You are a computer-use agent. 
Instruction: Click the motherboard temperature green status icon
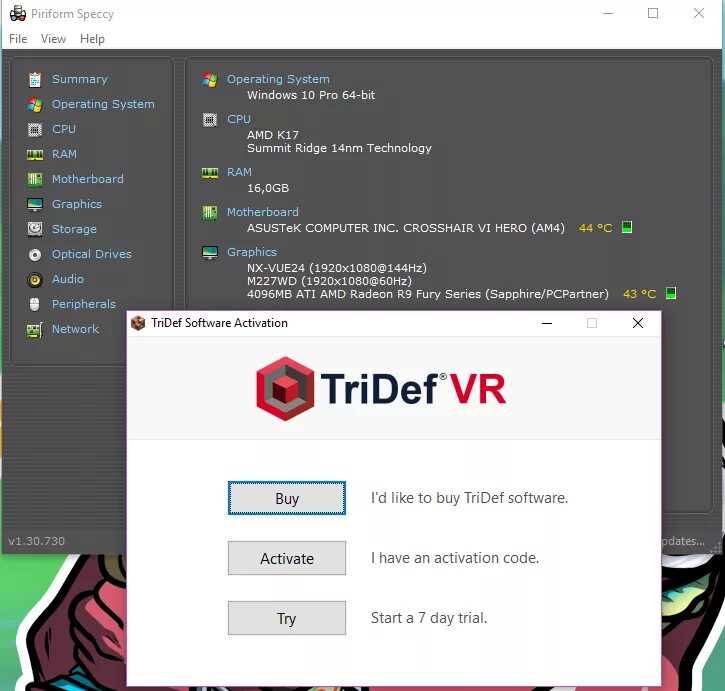[x=627, y=227]
